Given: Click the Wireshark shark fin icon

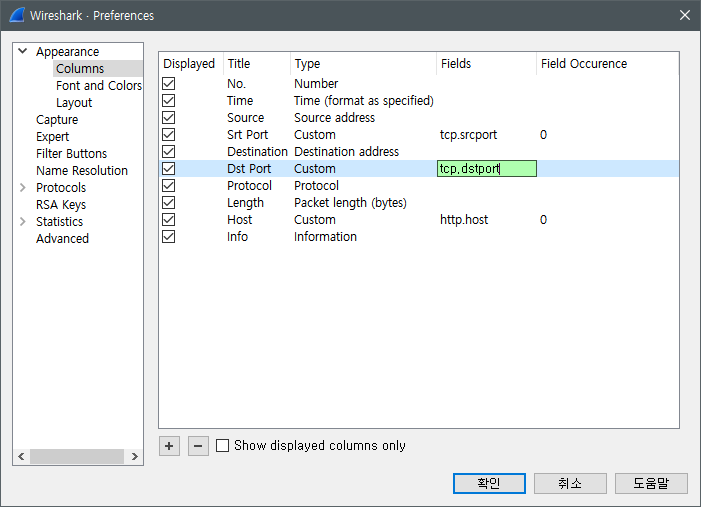Looking at the screenshot, I should 17,15.
